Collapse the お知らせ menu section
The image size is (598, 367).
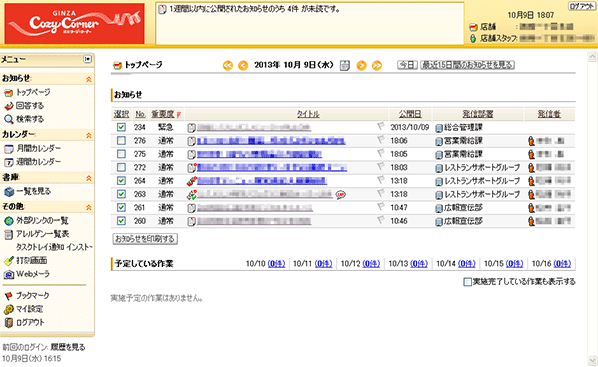coord(88,79)
